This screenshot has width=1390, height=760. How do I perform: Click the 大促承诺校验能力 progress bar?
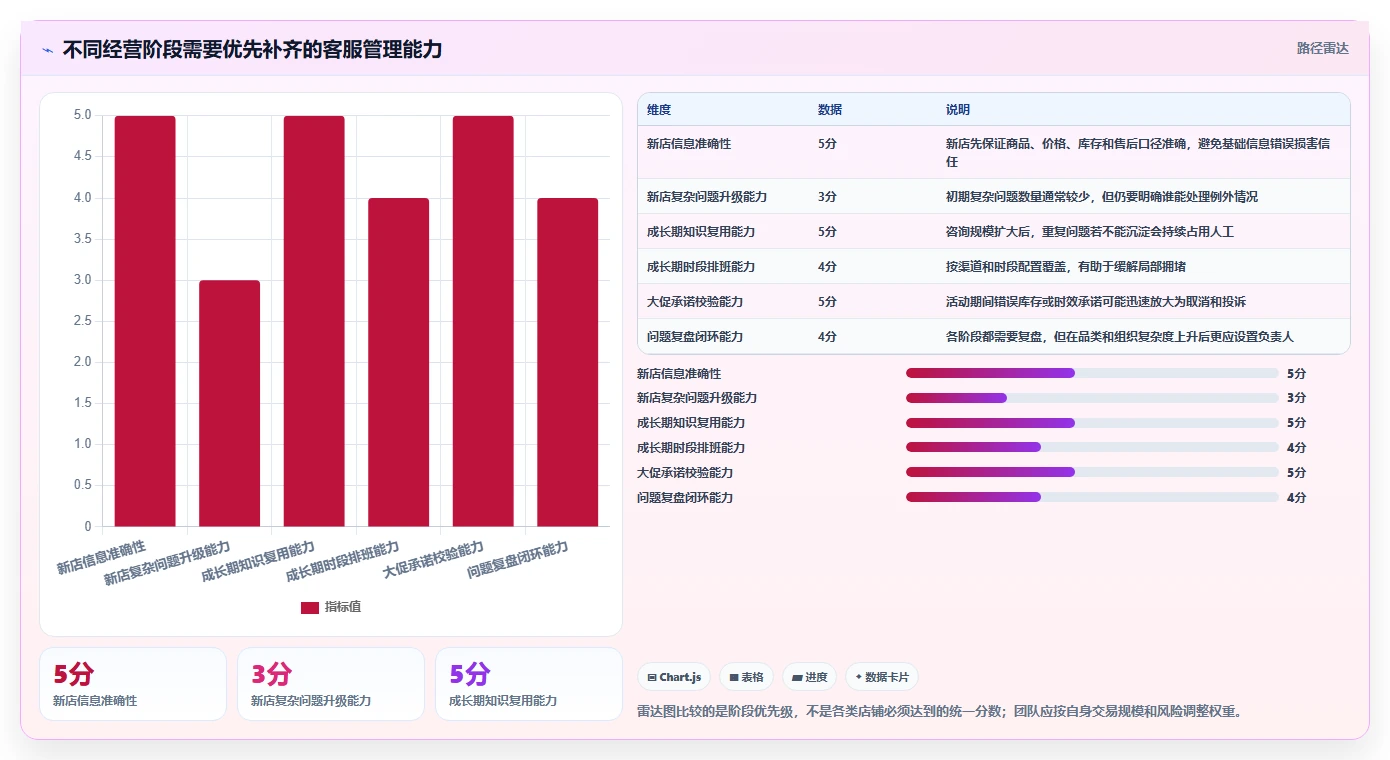(x=1092, y=472)
